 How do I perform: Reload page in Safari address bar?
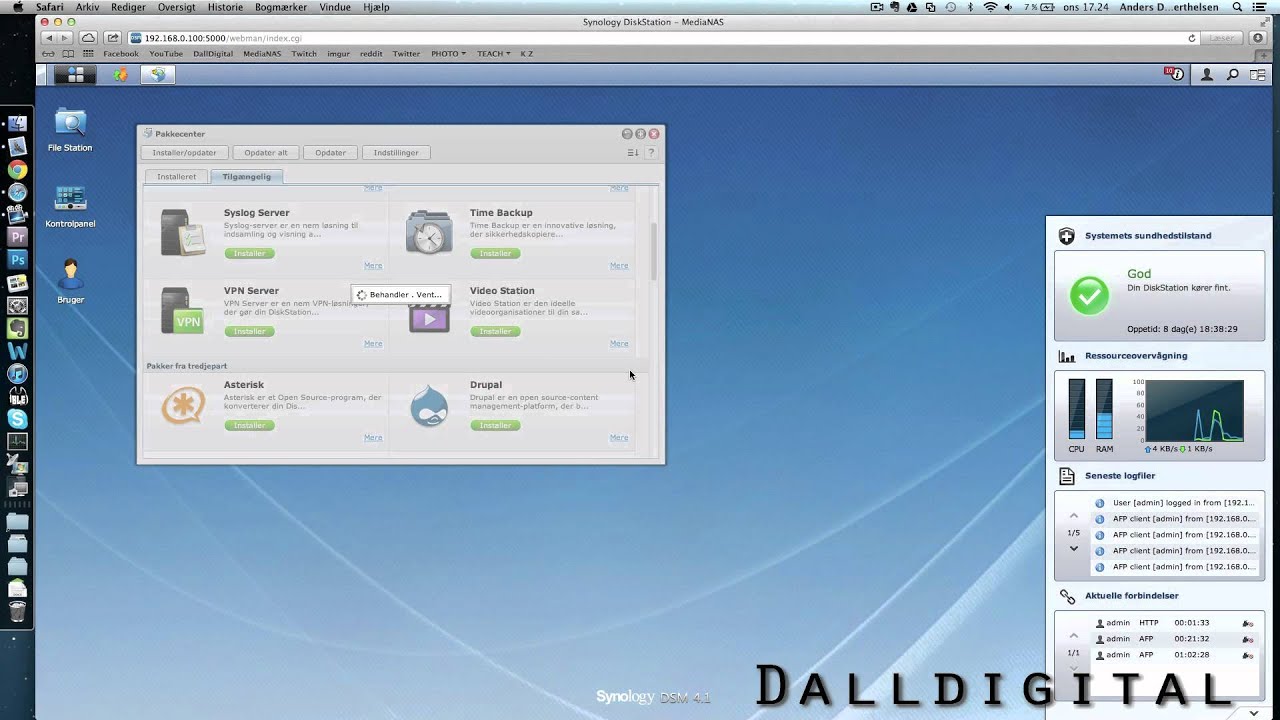tap(1191, 38)
